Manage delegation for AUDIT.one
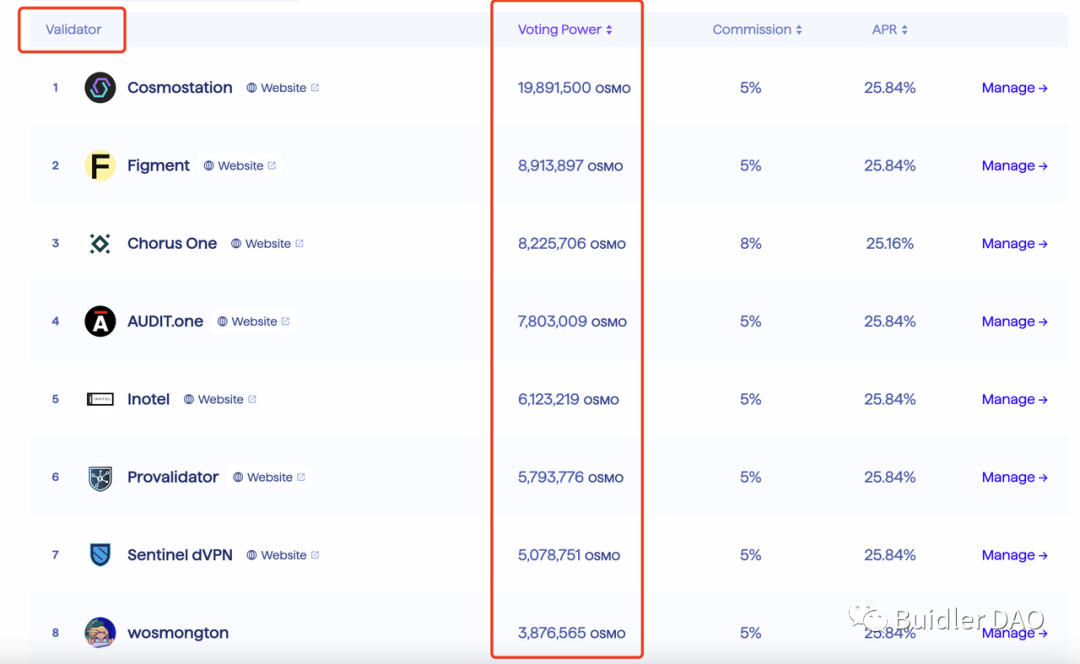The width and height of the screenshot is (1080, 664). [x=1015, y=321]
